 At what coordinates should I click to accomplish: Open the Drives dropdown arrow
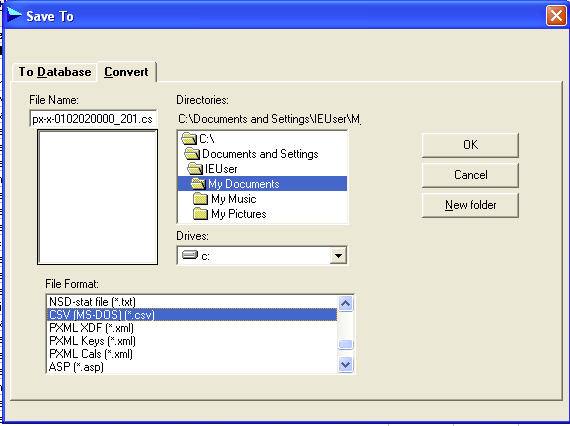tap(338, 256)
